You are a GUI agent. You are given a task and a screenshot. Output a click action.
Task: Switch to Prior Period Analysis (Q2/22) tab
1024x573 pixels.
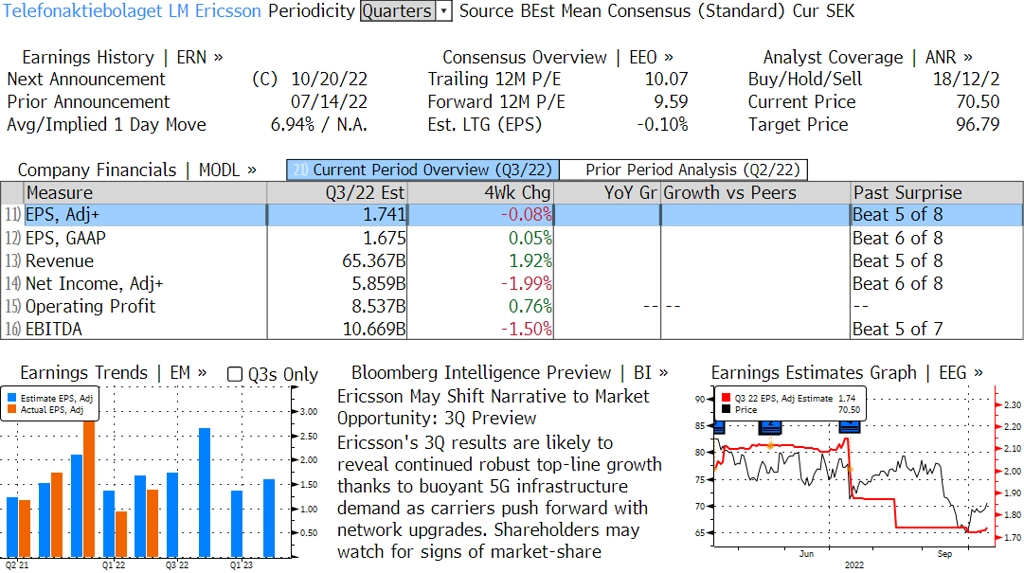(x=684, y=170)
